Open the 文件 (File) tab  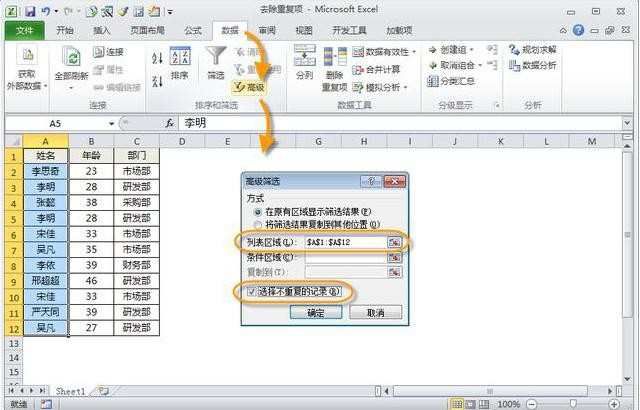tap(25, 30)
